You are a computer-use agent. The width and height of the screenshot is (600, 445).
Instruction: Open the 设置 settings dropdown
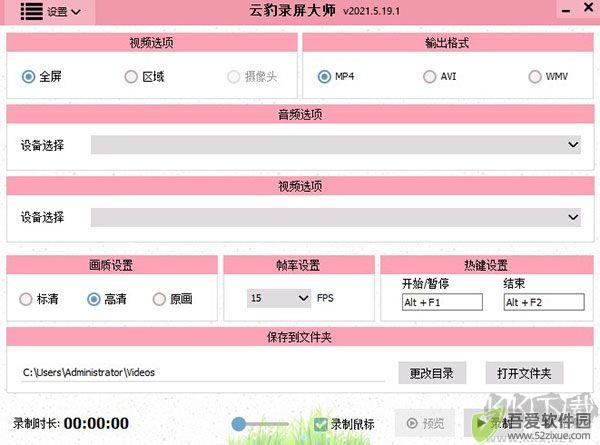click(x=64, y=12)
